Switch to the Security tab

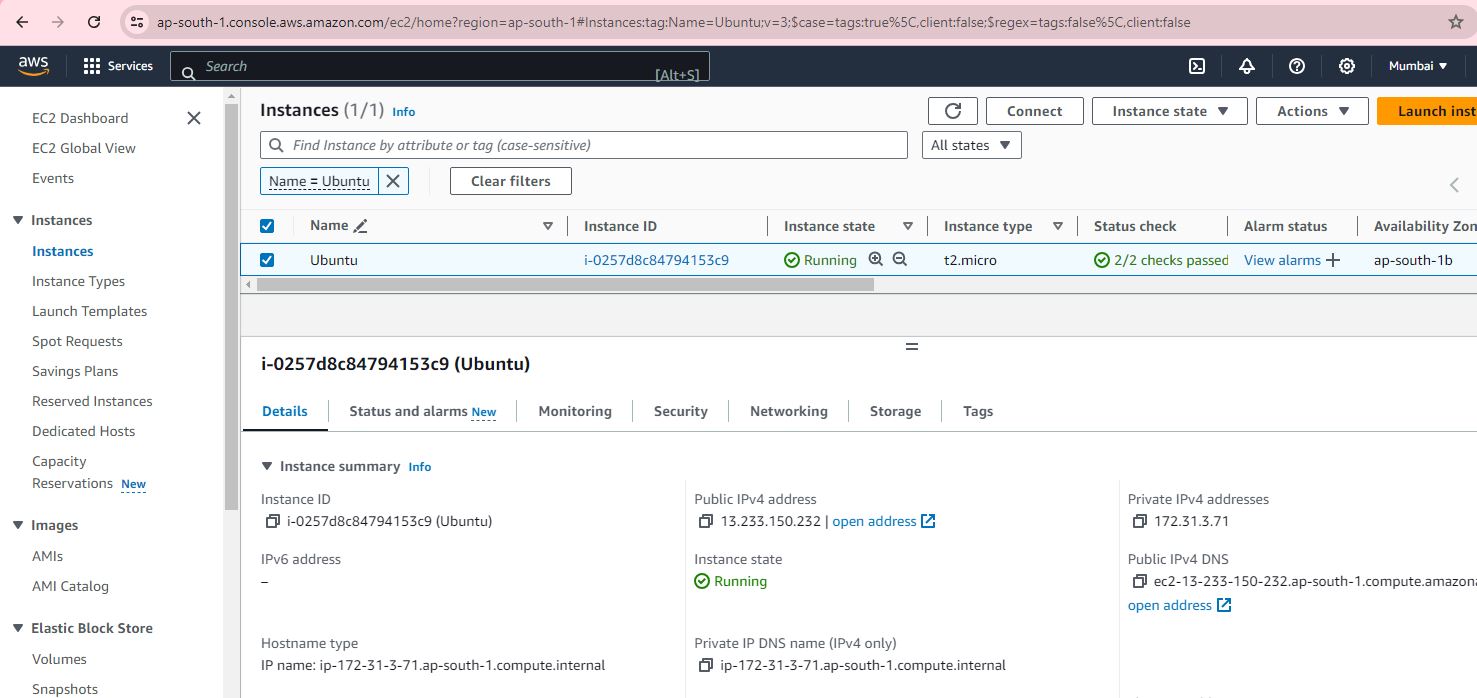coord(680,411)
